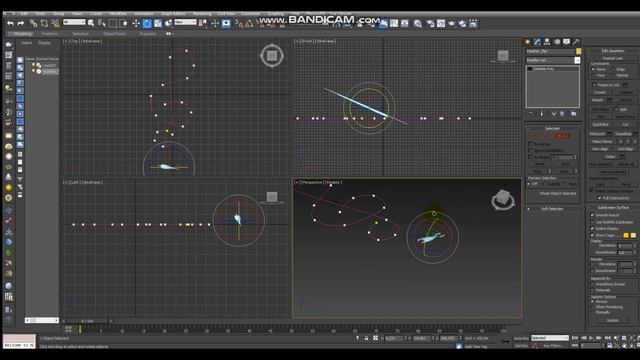This screenshot has width=640, height=360.
Task: Open the Display tab of command panel
Action: (x=567, y=42)
